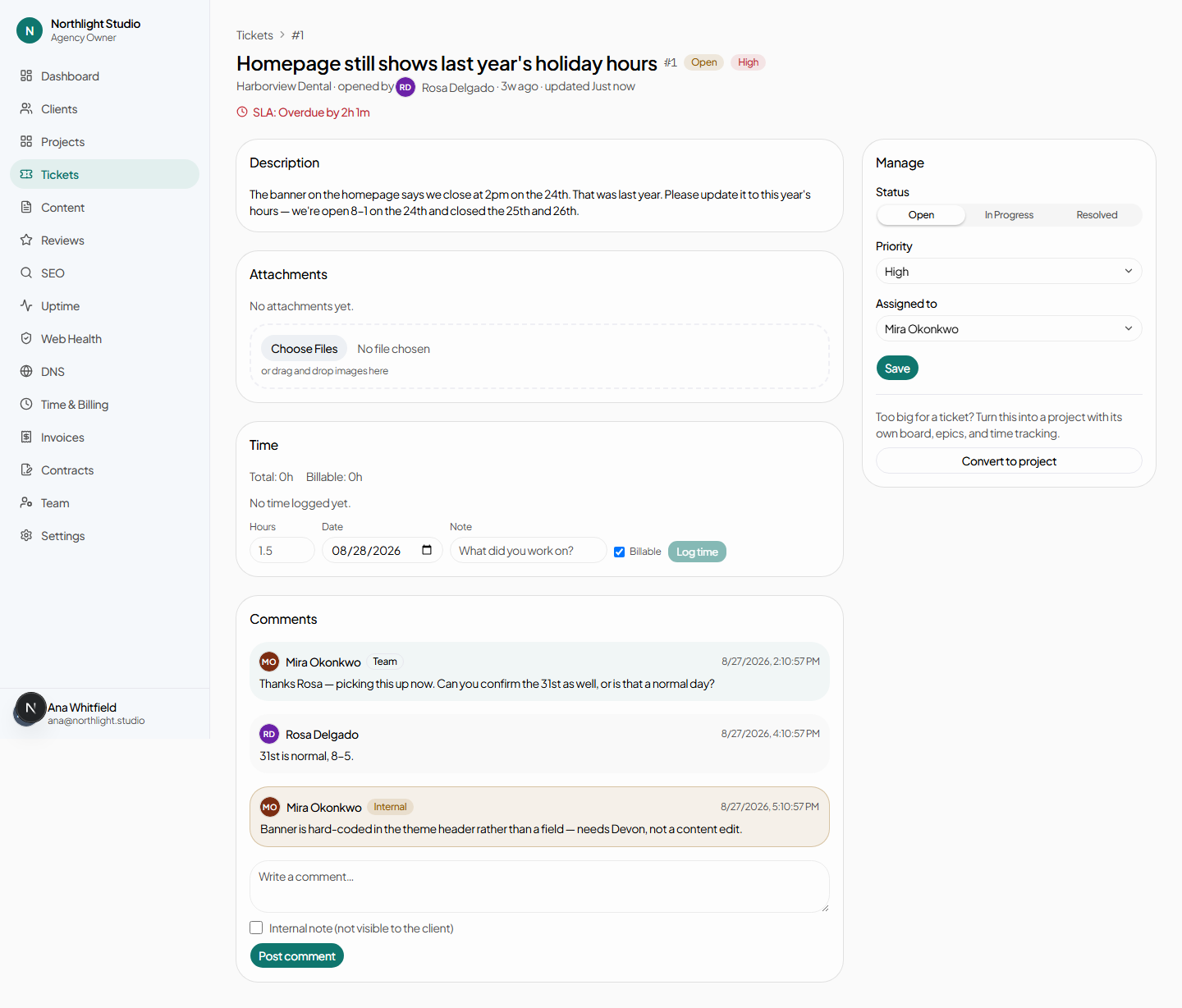
Task: Click the Open status badge in title
Action: 703,62
